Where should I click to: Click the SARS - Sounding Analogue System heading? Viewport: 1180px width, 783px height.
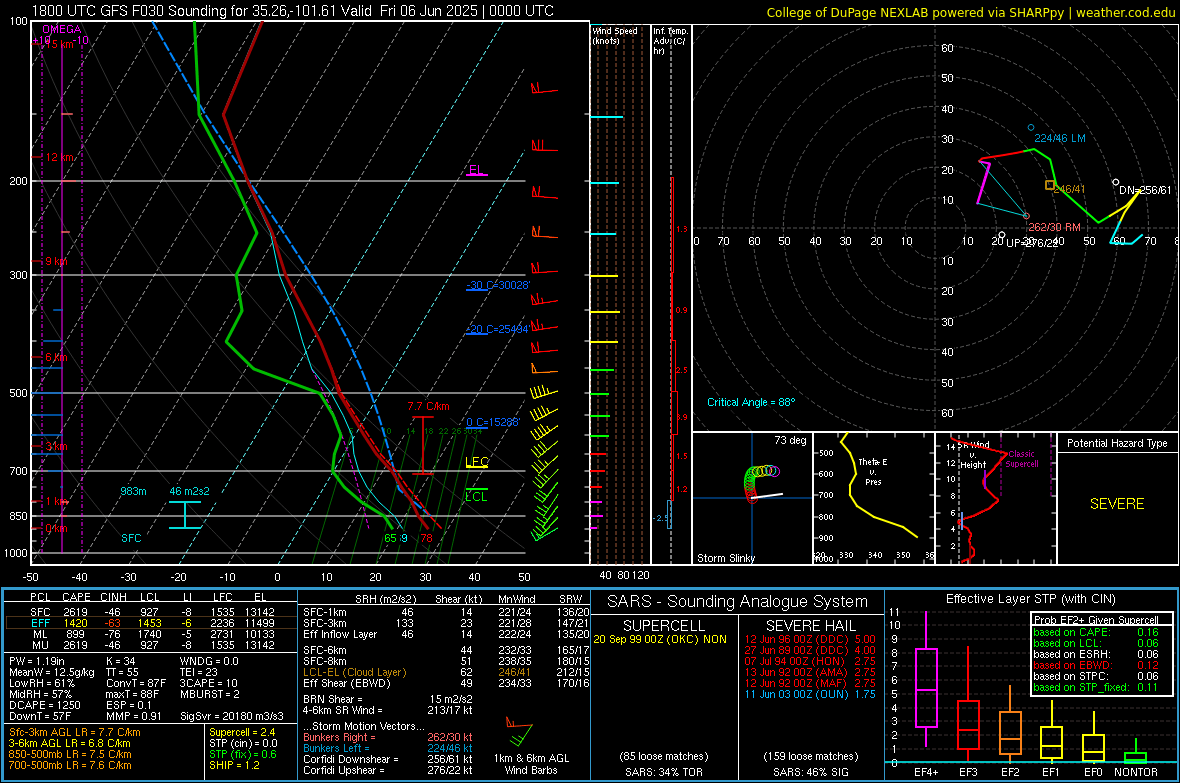tap(737, 602)
